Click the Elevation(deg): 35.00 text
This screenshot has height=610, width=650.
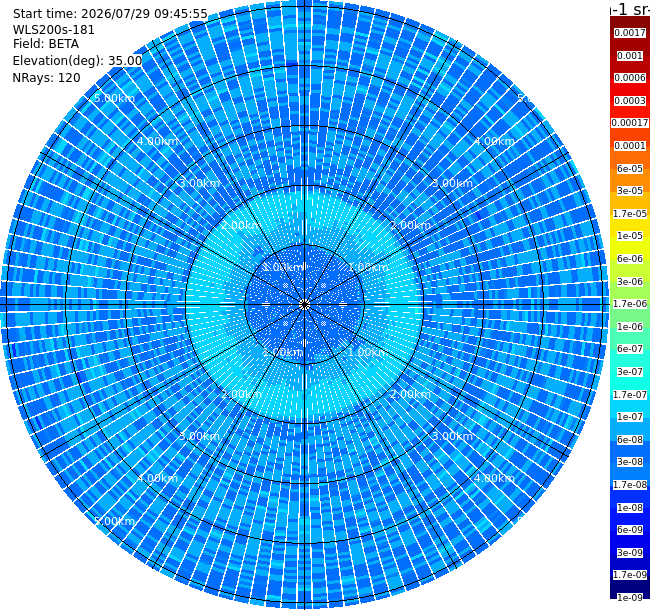click(x=77, y=61)
